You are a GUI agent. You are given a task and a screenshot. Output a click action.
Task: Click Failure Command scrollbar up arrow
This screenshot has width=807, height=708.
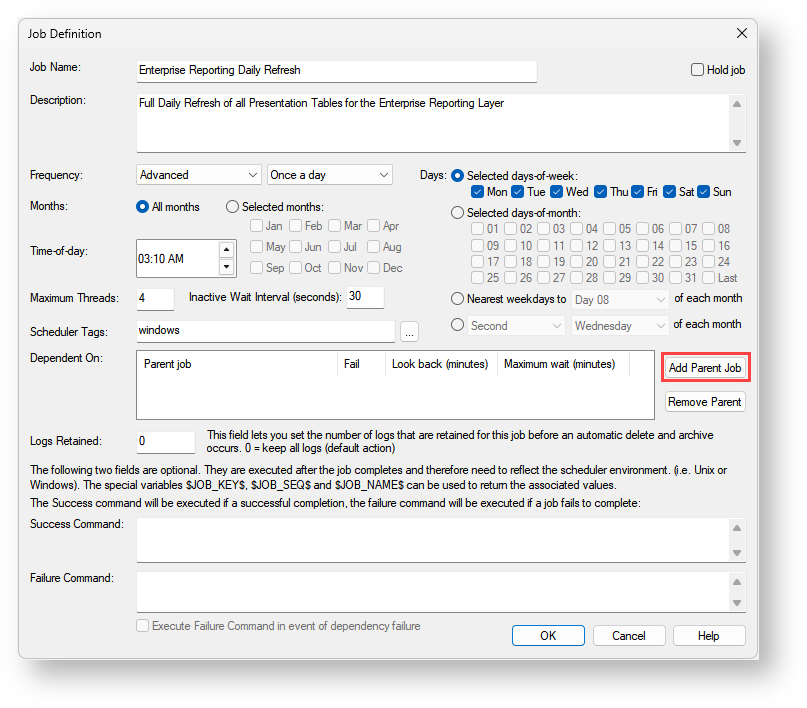(x=737, y=582)
